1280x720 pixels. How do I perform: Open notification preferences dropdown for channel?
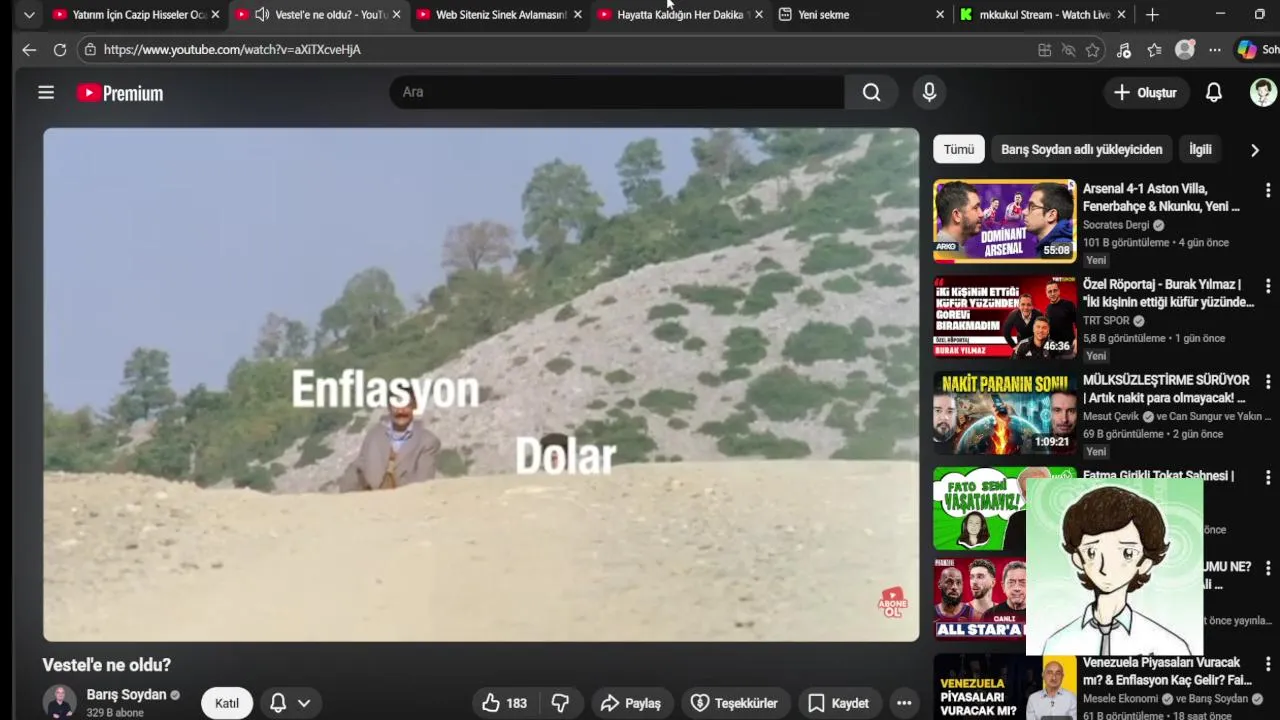click(304, 703)
